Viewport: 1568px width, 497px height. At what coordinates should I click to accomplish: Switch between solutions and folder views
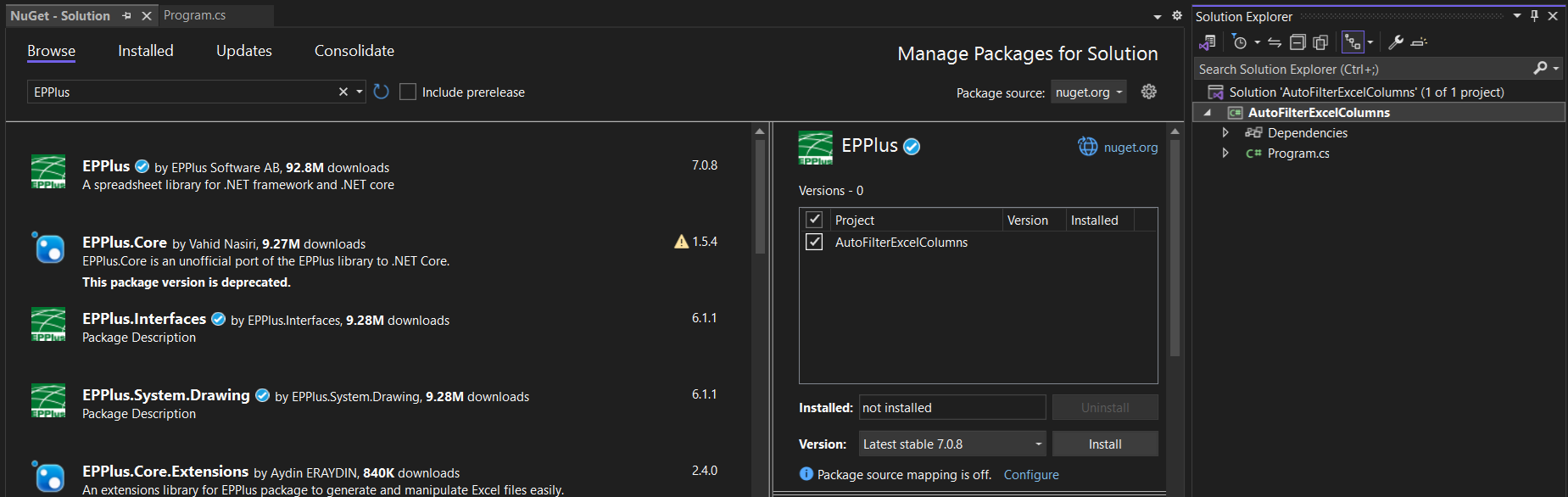(x=1208, y=42)
